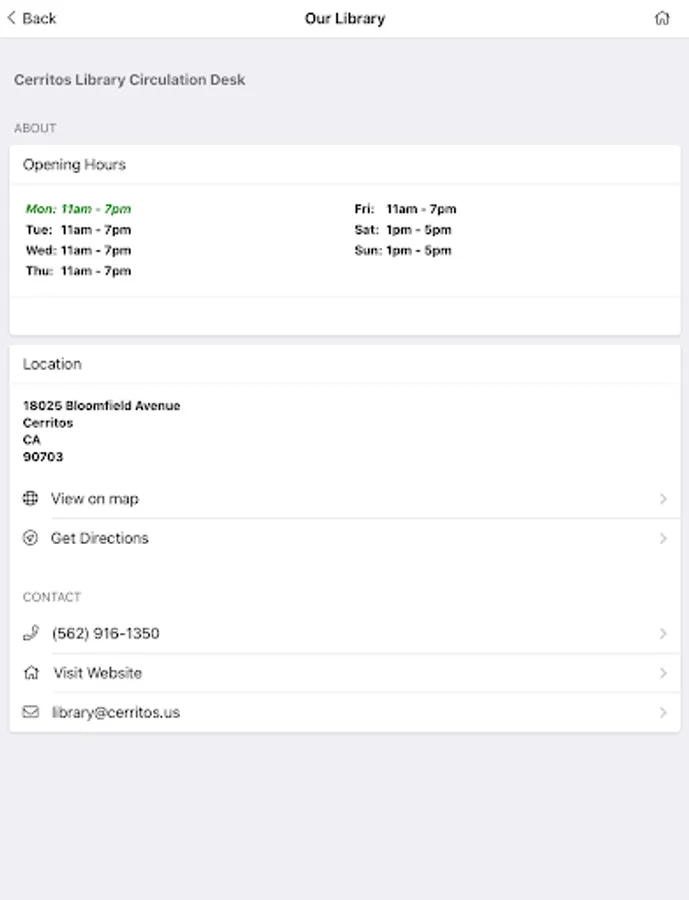Viewport: 689px width, 900px height.
Task: Select Get Directions
Action: point(100,538)
